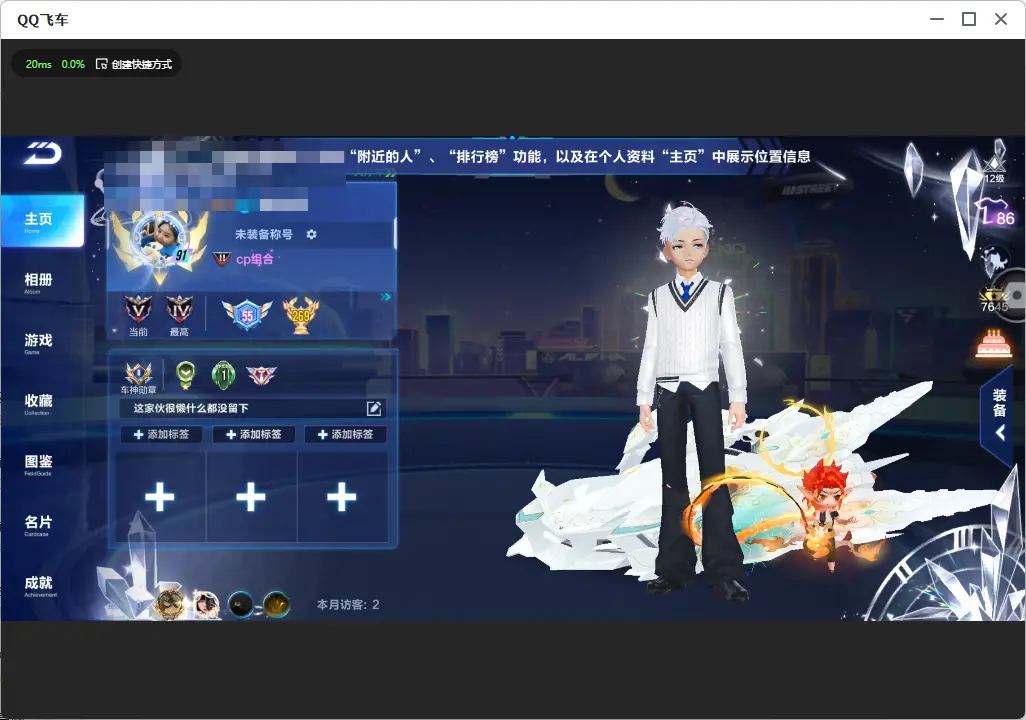
Task: Click the dark blue-ringed visitor avatar
Action: (x=241, y=605)
